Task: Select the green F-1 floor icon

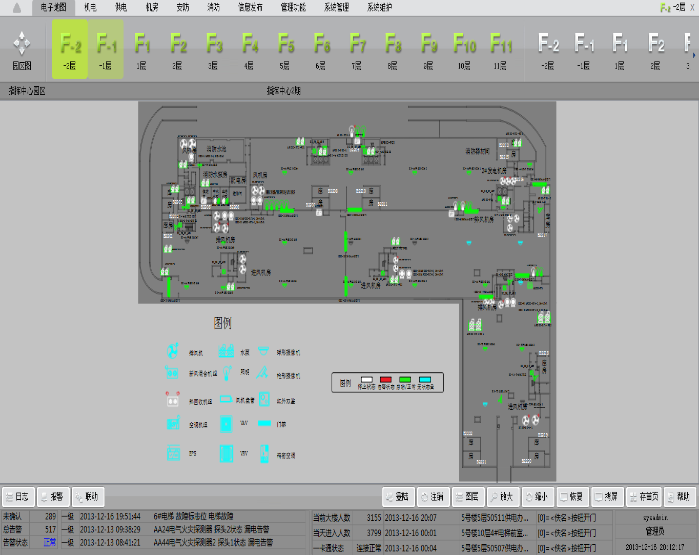Action: (x=106, y=49)
